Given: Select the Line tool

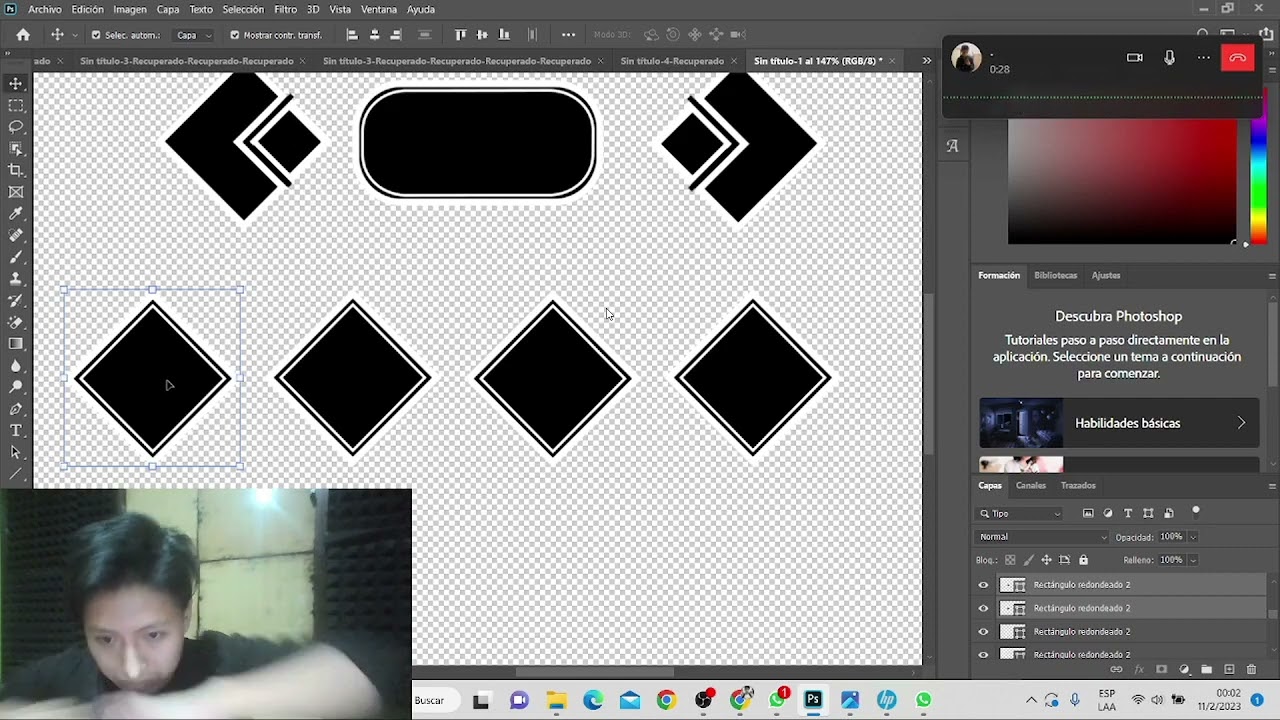Looking at the screenshot, I should pyautogui.click(x=16, y=474).
